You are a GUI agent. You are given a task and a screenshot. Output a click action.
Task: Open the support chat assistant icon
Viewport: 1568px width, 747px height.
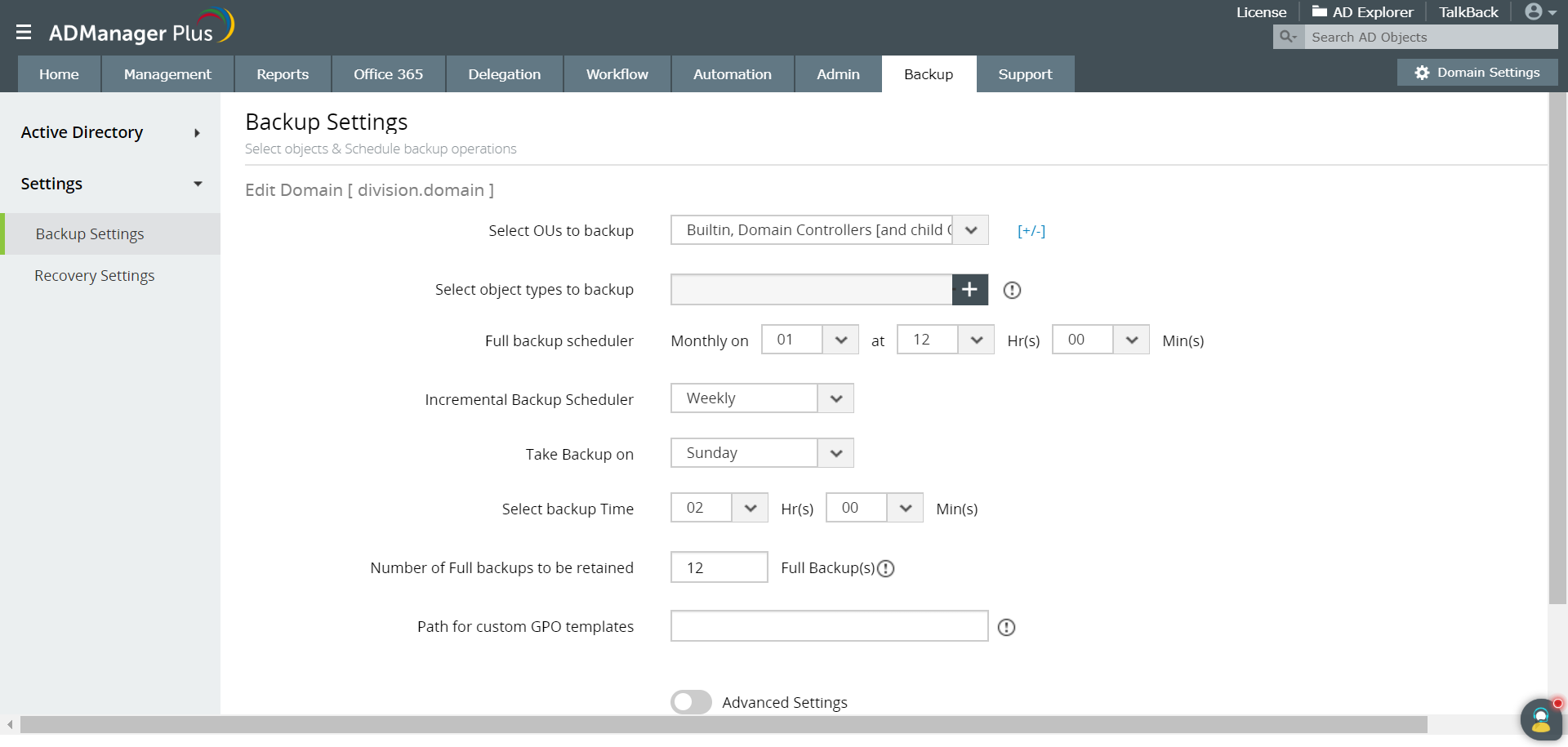[1540, 720]
